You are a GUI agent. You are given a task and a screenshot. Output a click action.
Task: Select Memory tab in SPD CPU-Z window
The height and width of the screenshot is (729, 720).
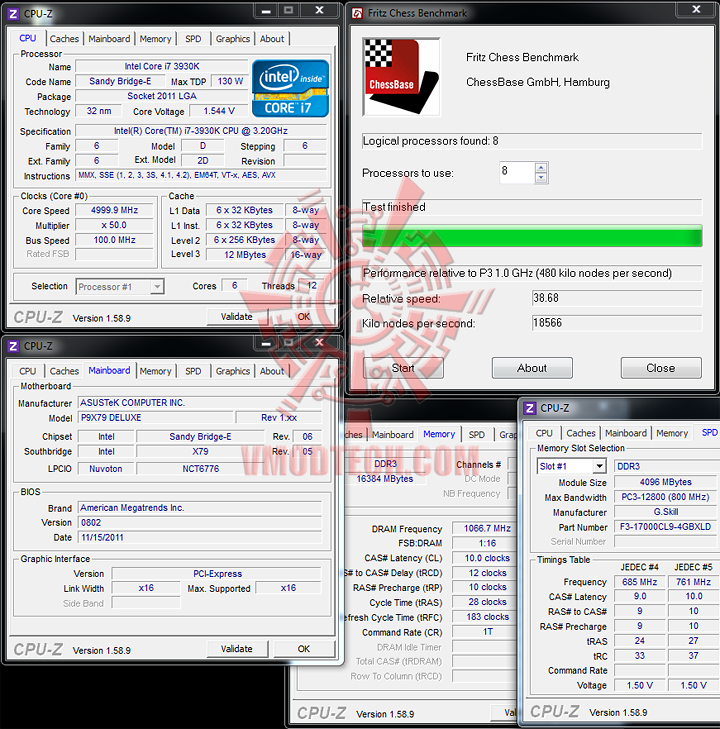(672, 433)
